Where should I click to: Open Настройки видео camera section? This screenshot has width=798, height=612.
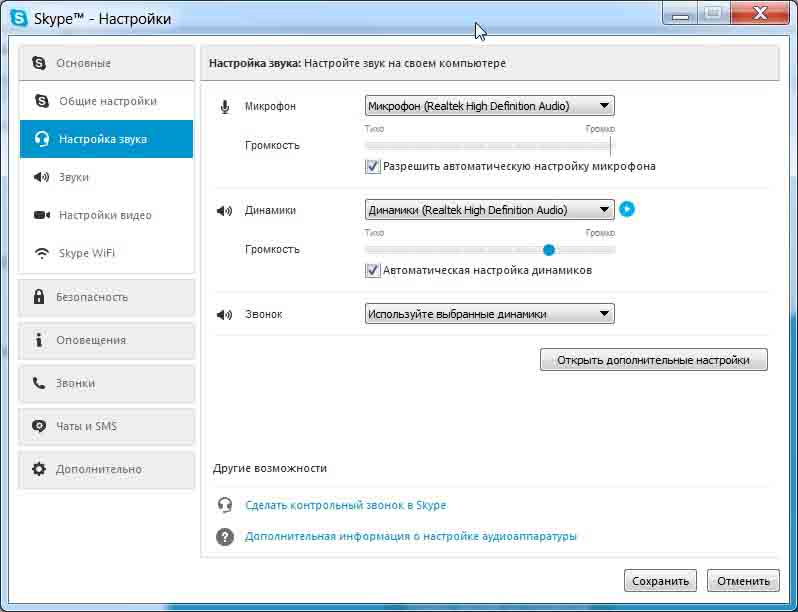coord(106,215)
